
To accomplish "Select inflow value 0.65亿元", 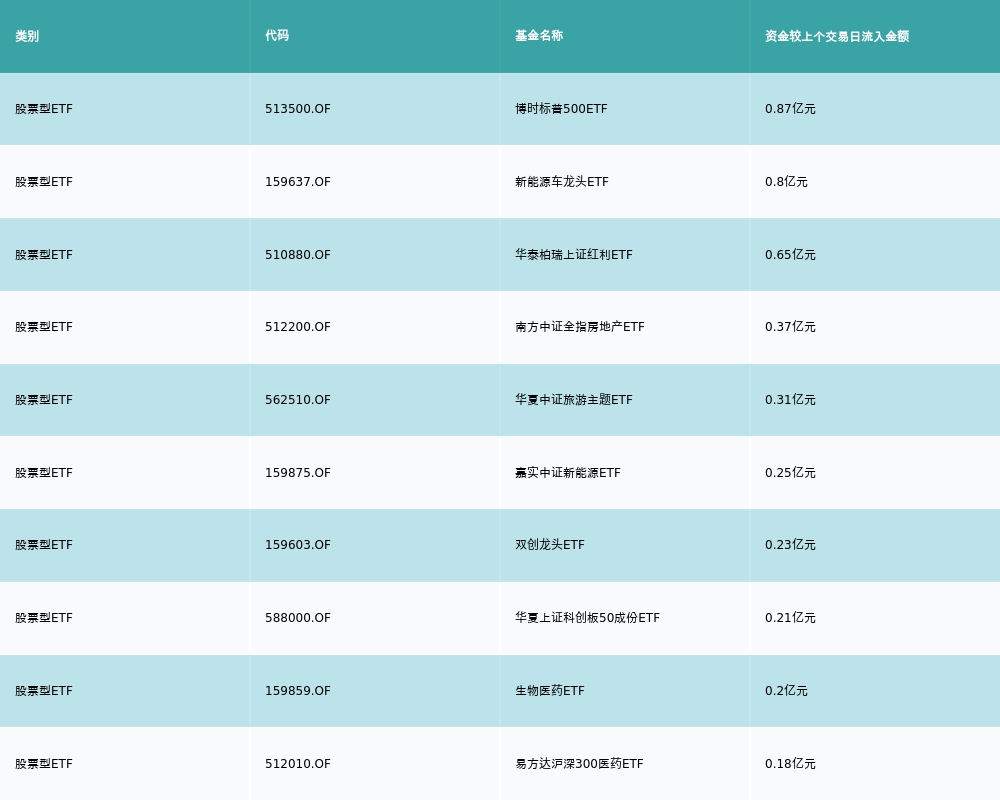I will pyautogui.click(x=790, y=255).
